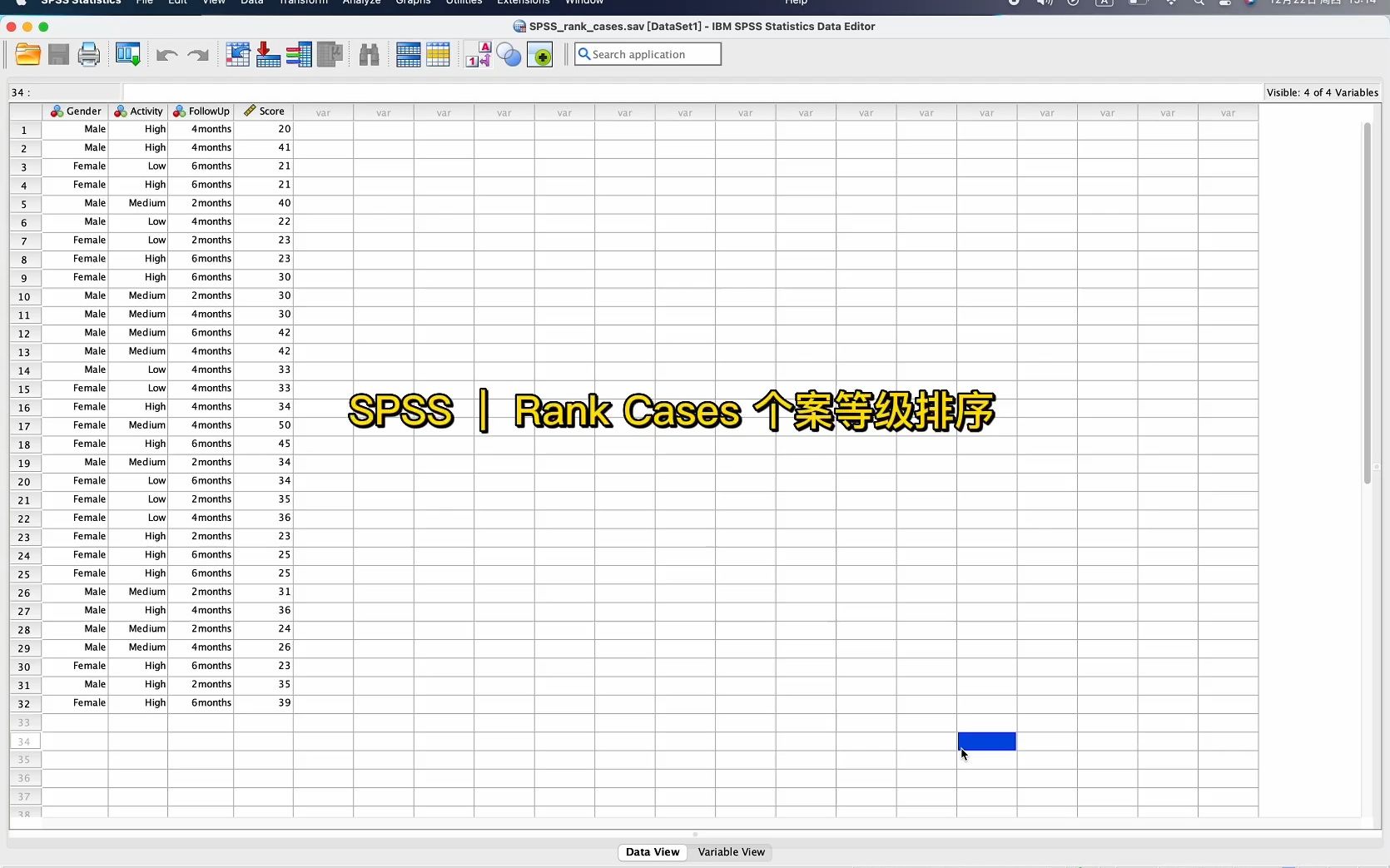Switch to the Variable View tab
1390x868 pixels.
tap(731, 852)
